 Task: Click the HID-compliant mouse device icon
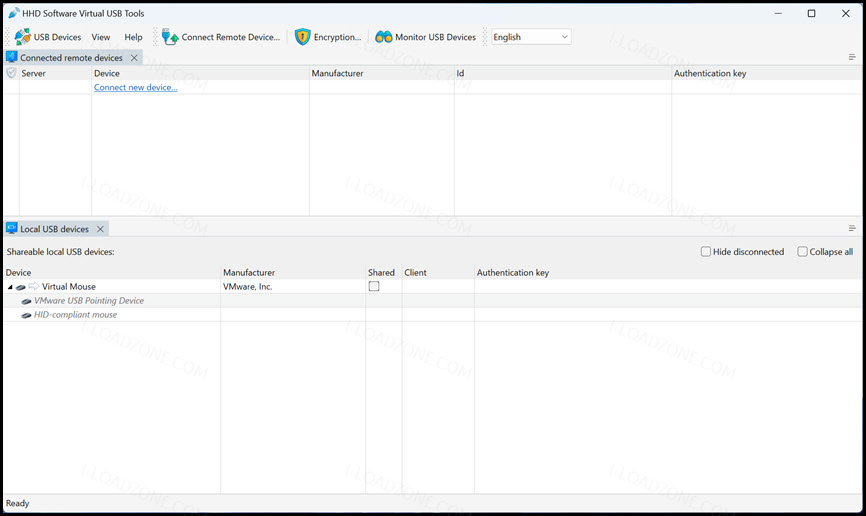[x=26, y=315]
